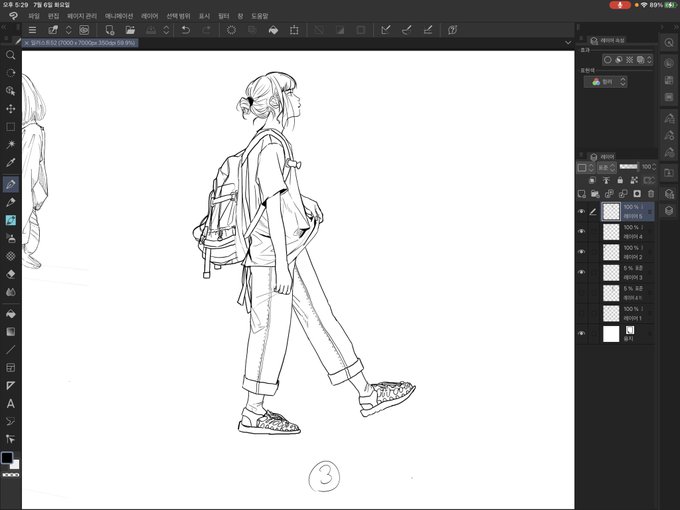The width and height of the screenshot is (680, 510).
Task: Select the Blend tool
Action: click(x=10, y=292)
